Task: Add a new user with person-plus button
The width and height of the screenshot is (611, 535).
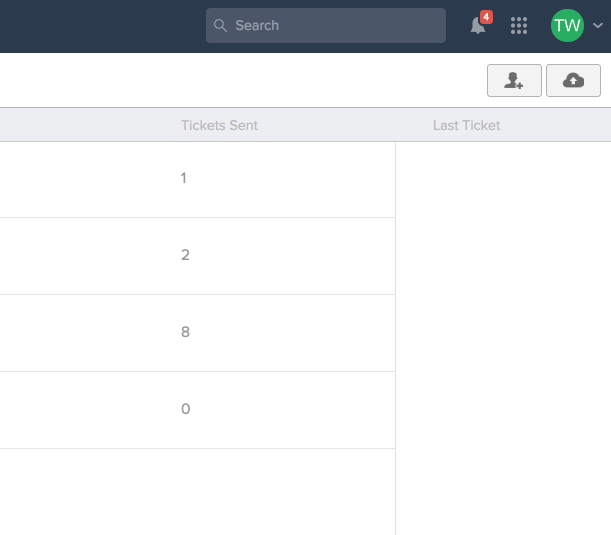Action: [x=514, y=80]
